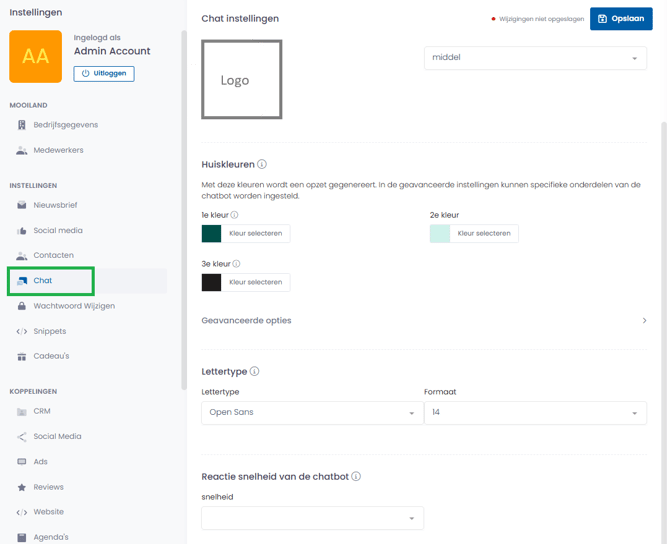The height and width of the screenshot is (544, 670).
Task: Expand the Geavanceerde opties section
Action: point(424,321)
